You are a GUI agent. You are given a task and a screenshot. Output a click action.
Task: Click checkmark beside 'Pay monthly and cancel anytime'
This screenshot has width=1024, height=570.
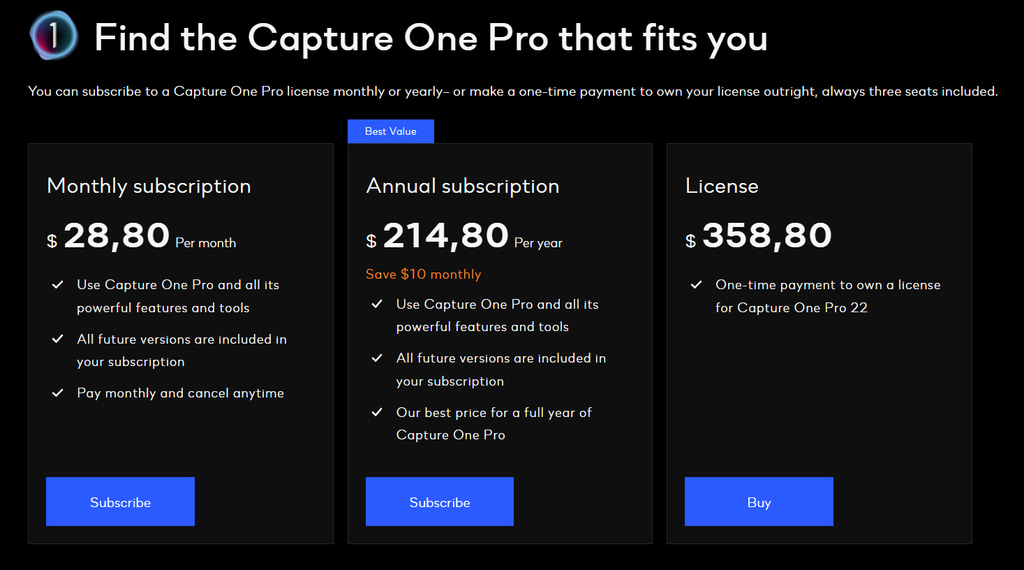click(x=57, y=393)
